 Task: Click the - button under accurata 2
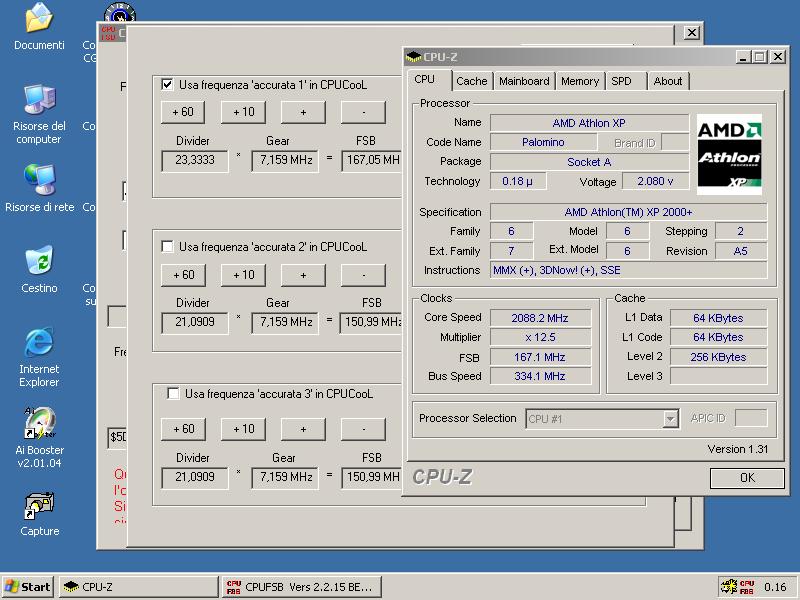pos(363,275)
